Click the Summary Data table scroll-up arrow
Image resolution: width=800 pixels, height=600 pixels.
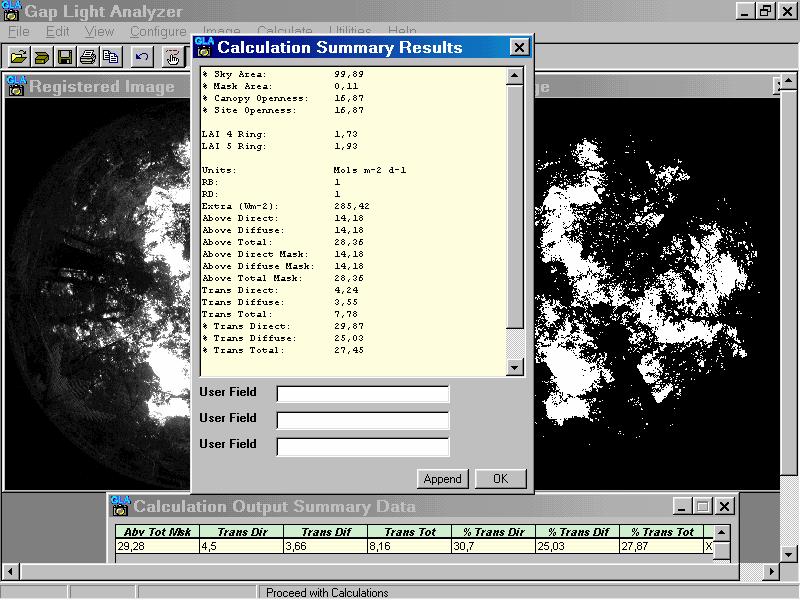721,532
